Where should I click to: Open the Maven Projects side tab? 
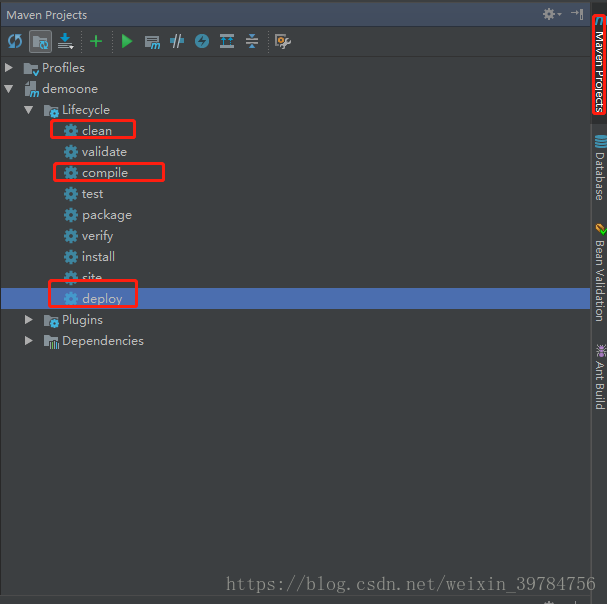[599, 65]
